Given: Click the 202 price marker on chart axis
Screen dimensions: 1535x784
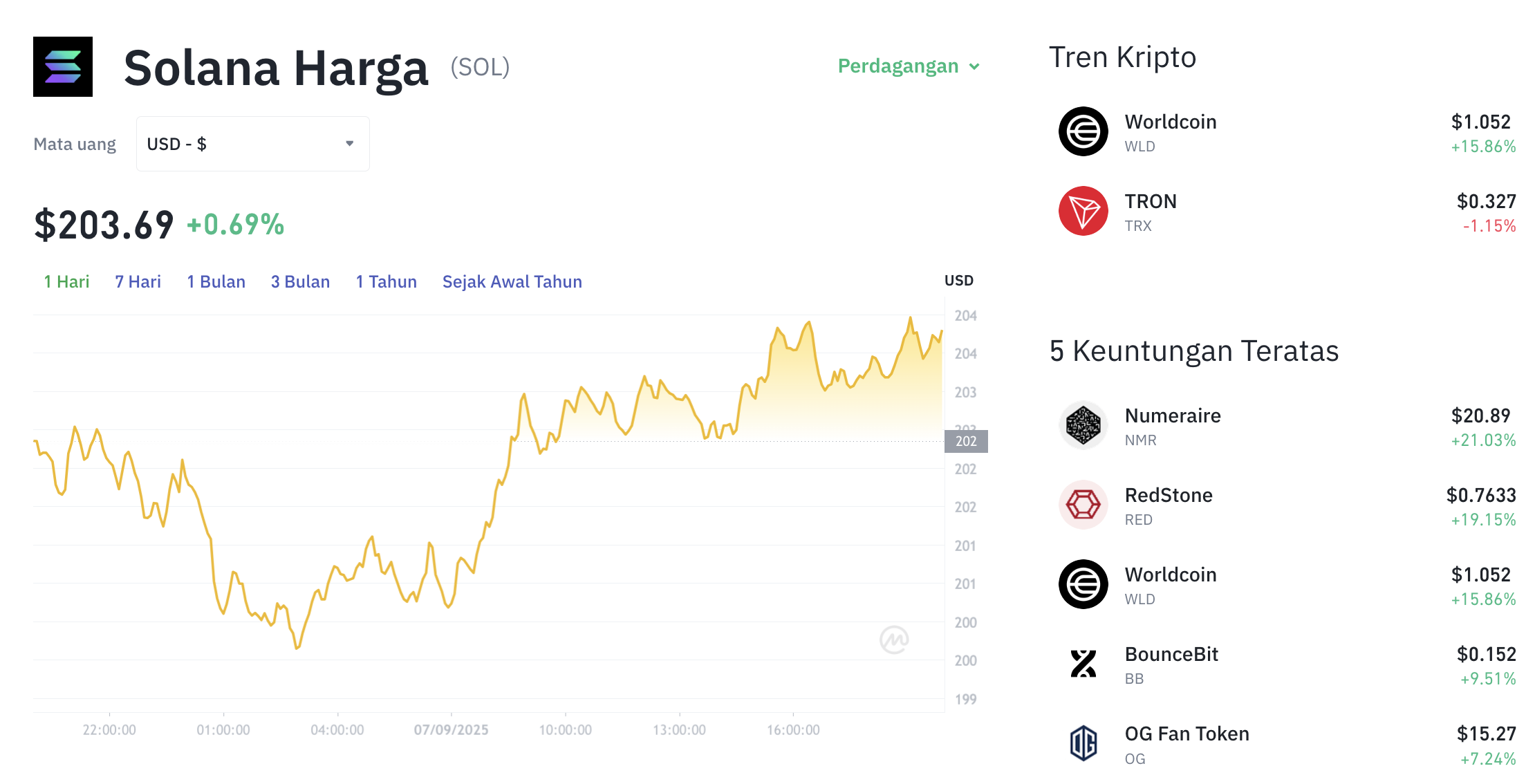Looking at the screenshot, I should coord(966,441).
